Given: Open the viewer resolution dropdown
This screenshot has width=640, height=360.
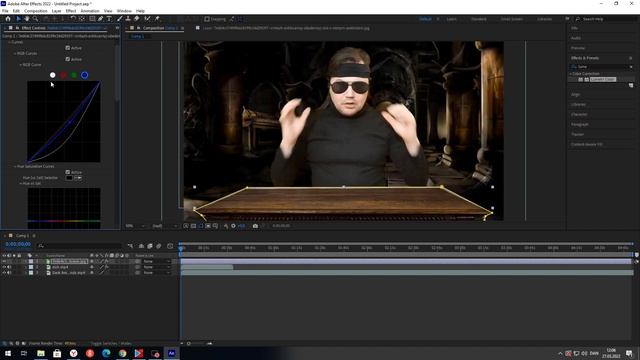Looking at the screenshot, I should point(164,226).
